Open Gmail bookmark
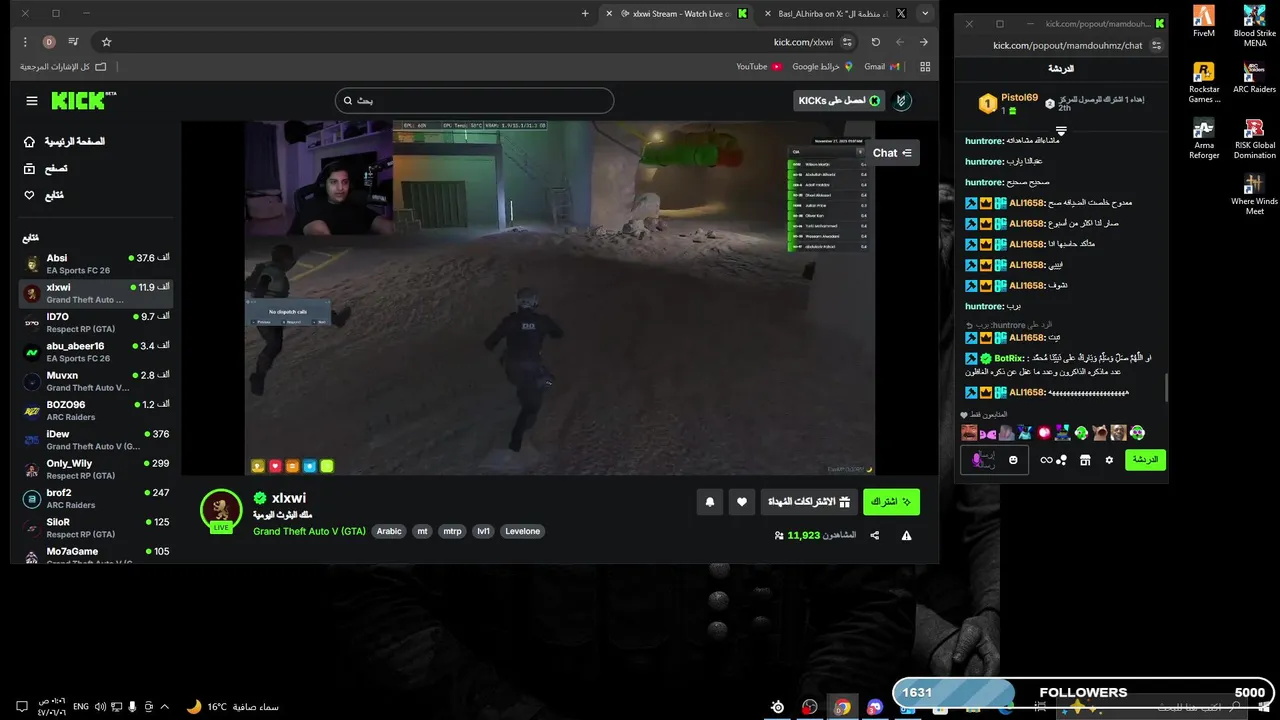This screenshot has width=1280, height=720. [x=882, y=67]
